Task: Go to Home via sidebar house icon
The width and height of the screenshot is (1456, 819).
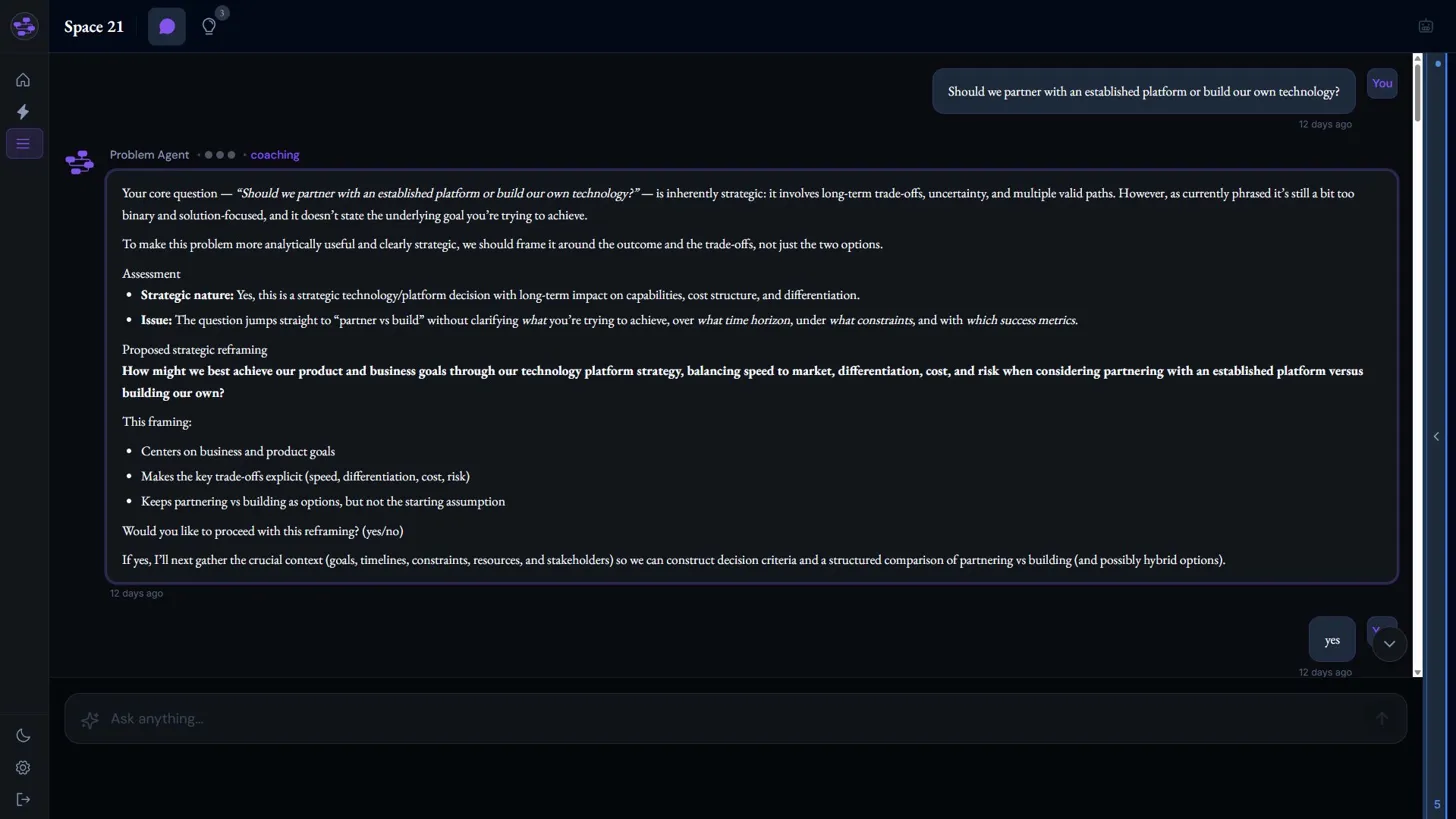Action: [x=23, y=80]
